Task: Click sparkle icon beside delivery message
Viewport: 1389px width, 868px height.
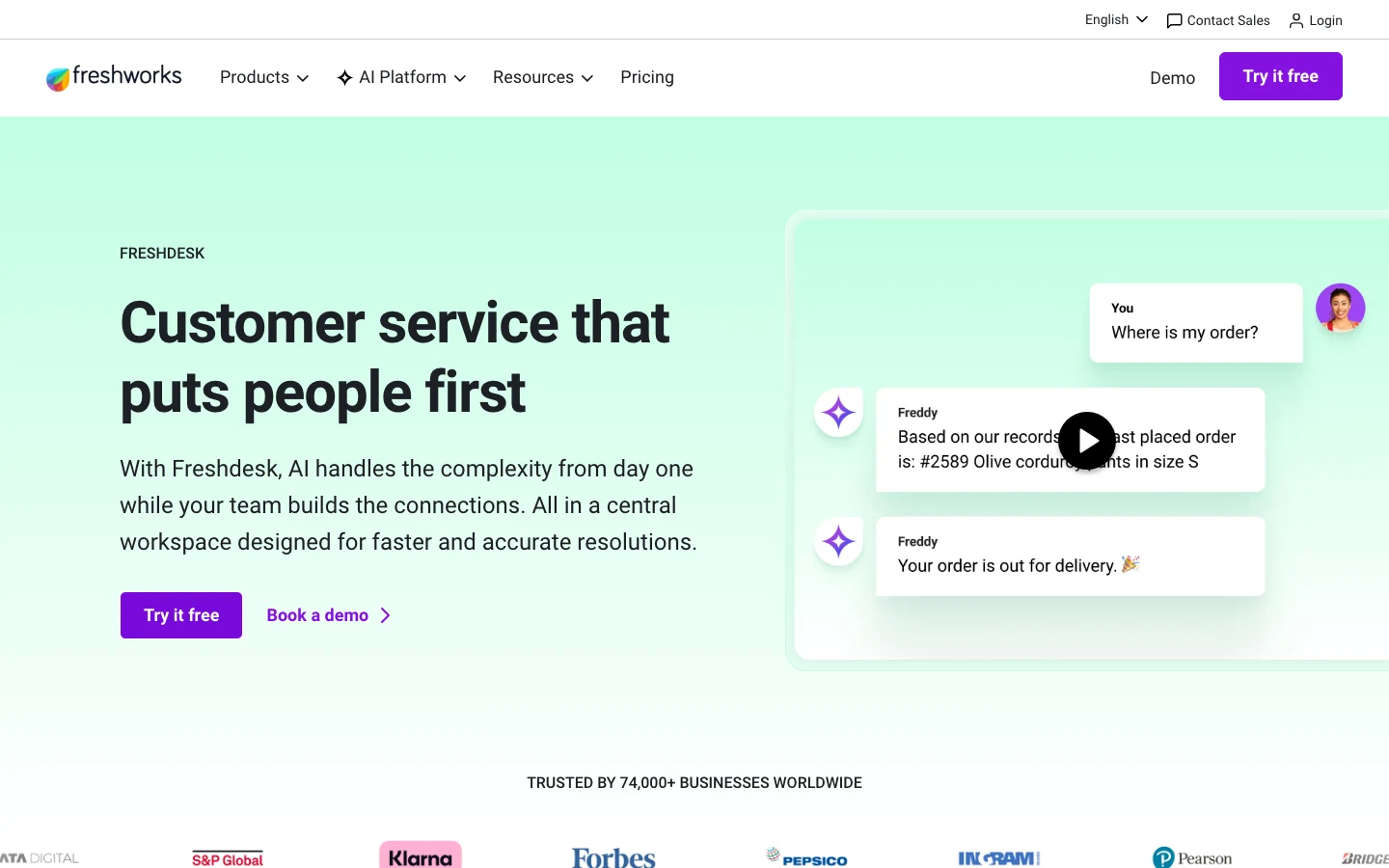Action: click(838, 542)
